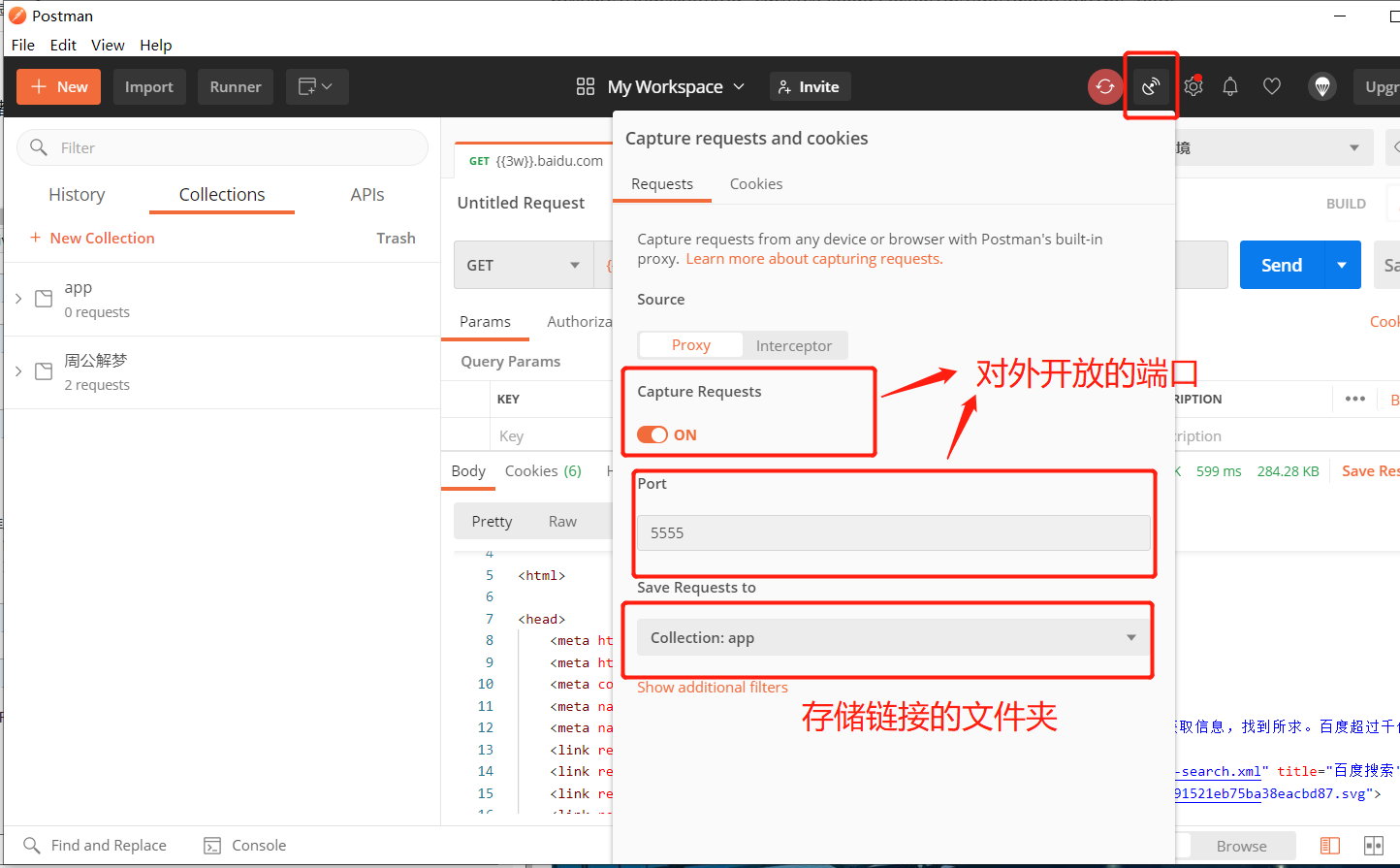Image resolution: width=1400 pixels, height=868 pixels.
Task: Open the Console
Action: pos(245,845)
